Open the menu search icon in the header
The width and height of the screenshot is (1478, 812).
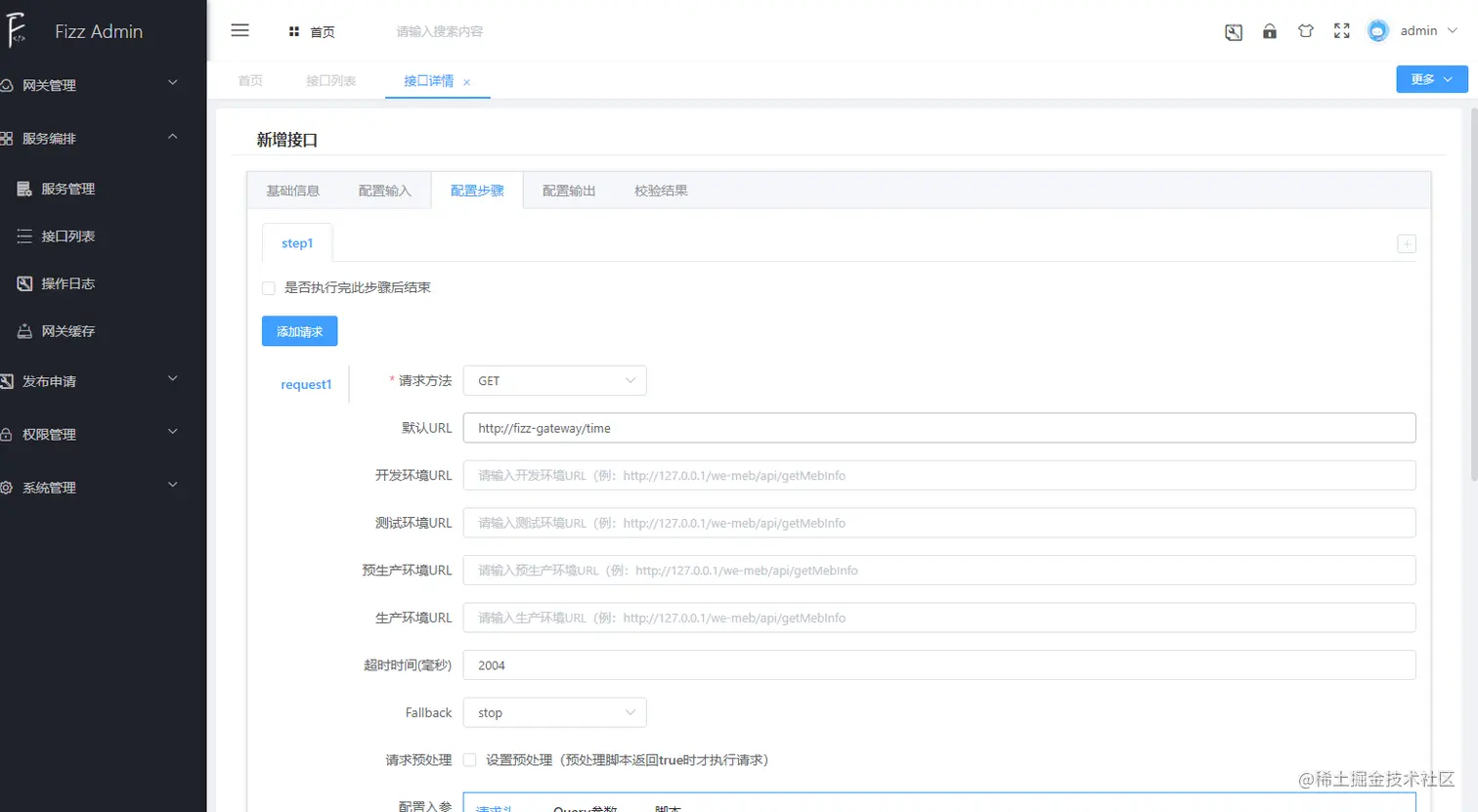coord(1234,32)
